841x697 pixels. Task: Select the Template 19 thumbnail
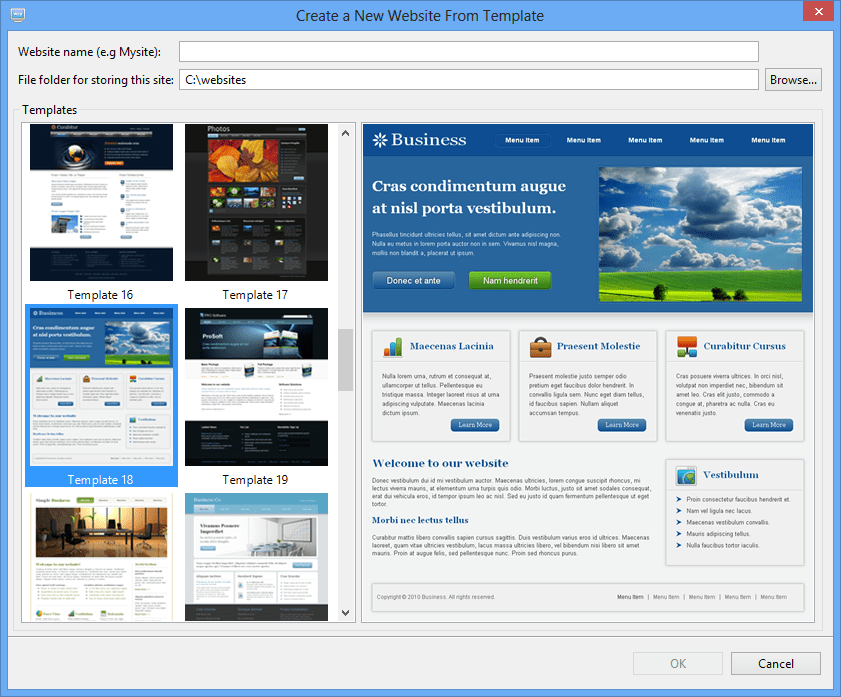click(256, 385)
